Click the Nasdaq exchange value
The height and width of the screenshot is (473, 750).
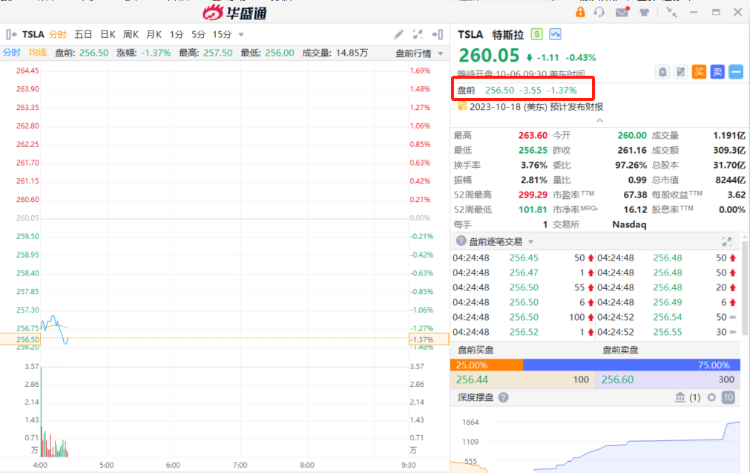[629, 224]
